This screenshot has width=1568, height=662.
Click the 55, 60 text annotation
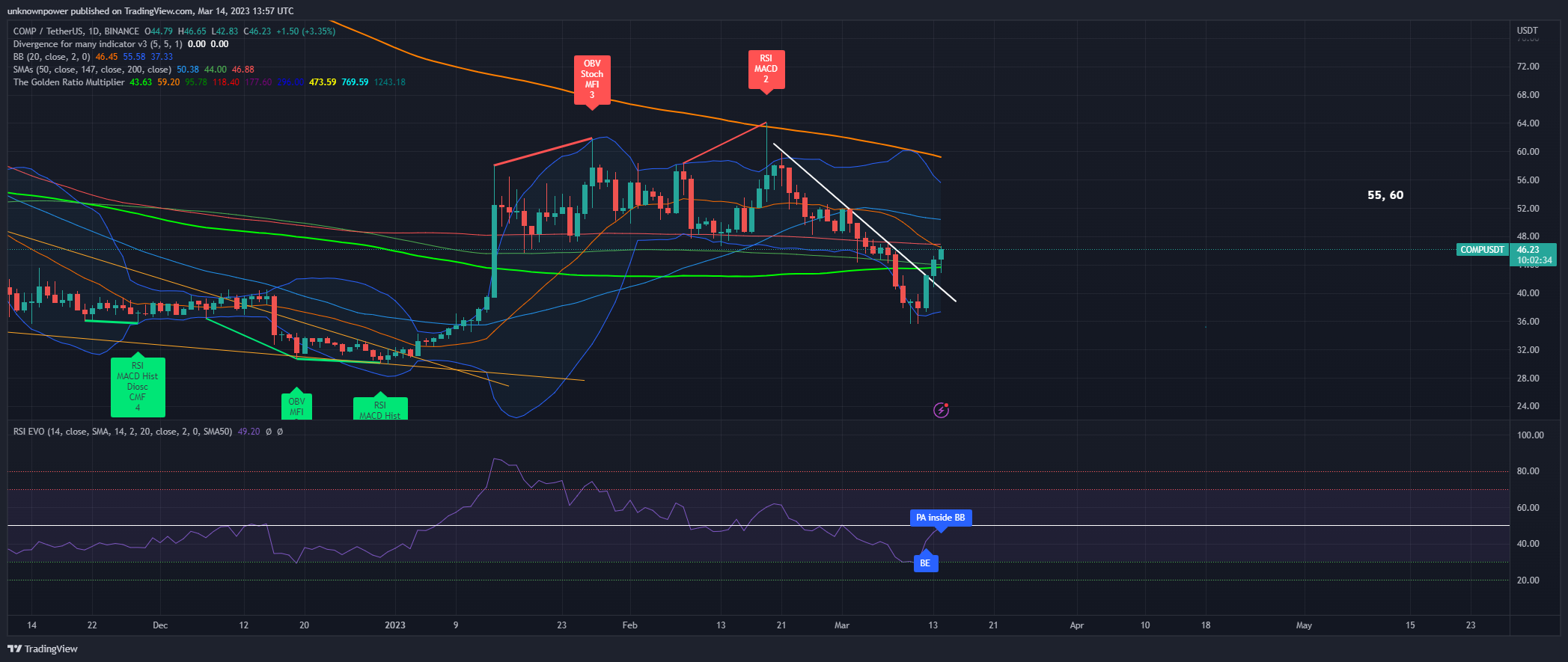(x=1385, y=195)
